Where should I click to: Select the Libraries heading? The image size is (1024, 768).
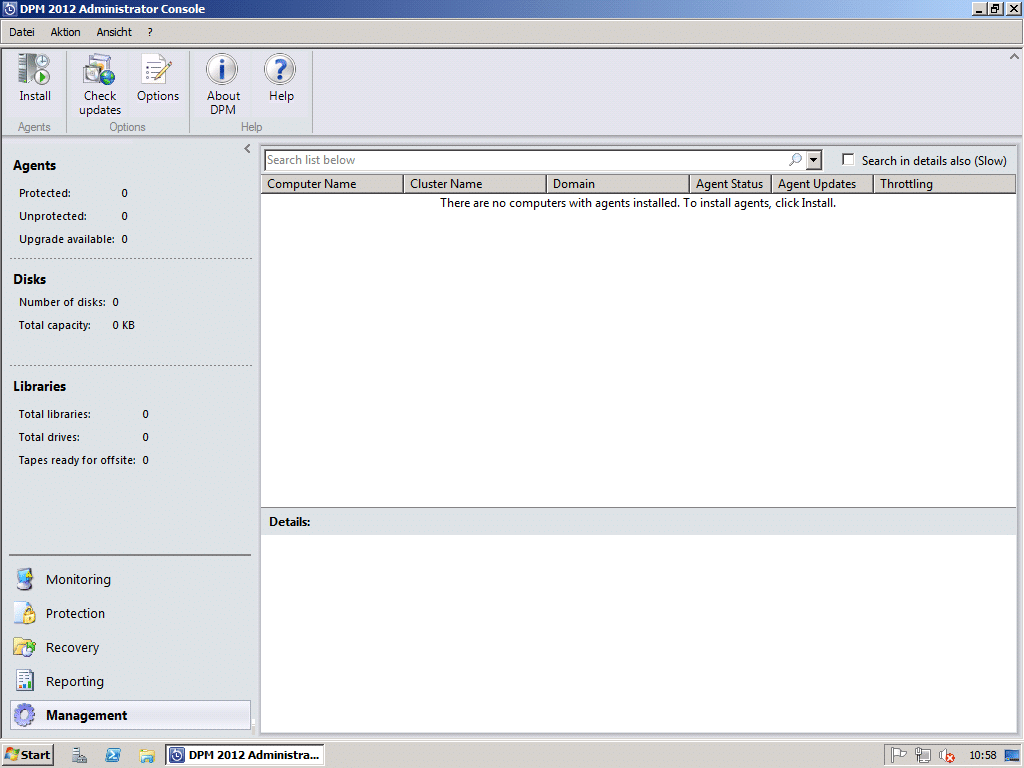click(x=39, y=387)
